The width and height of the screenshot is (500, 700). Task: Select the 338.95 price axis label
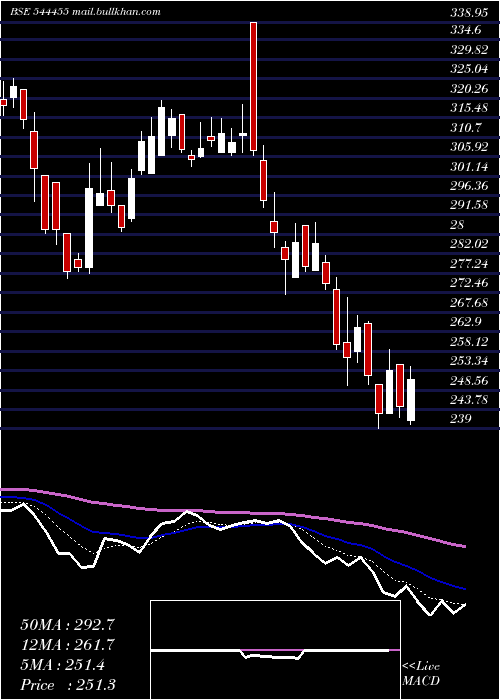pyautogui.click(x=469, y=12)
